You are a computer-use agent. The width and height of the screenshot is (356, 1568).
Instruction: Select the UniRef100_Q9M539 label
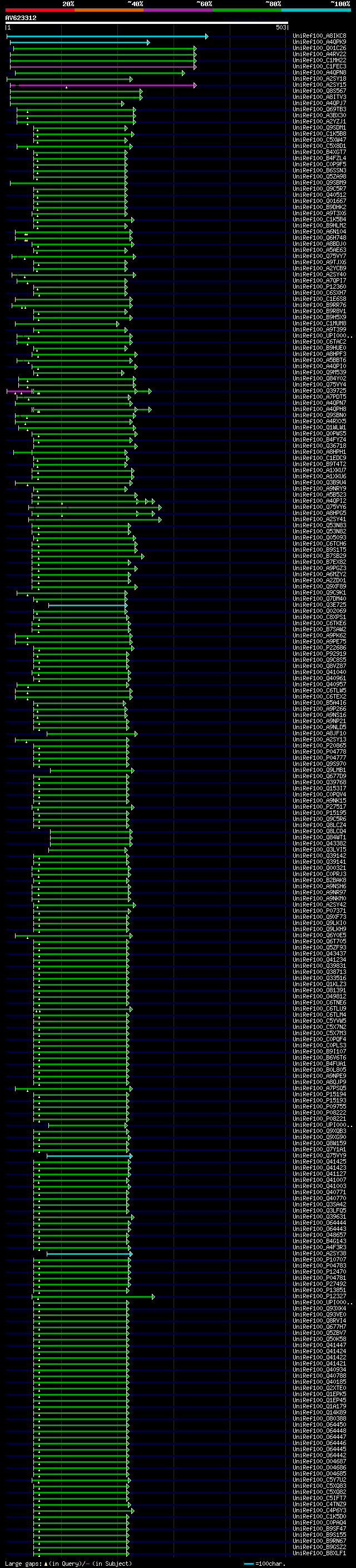[319, 372]
